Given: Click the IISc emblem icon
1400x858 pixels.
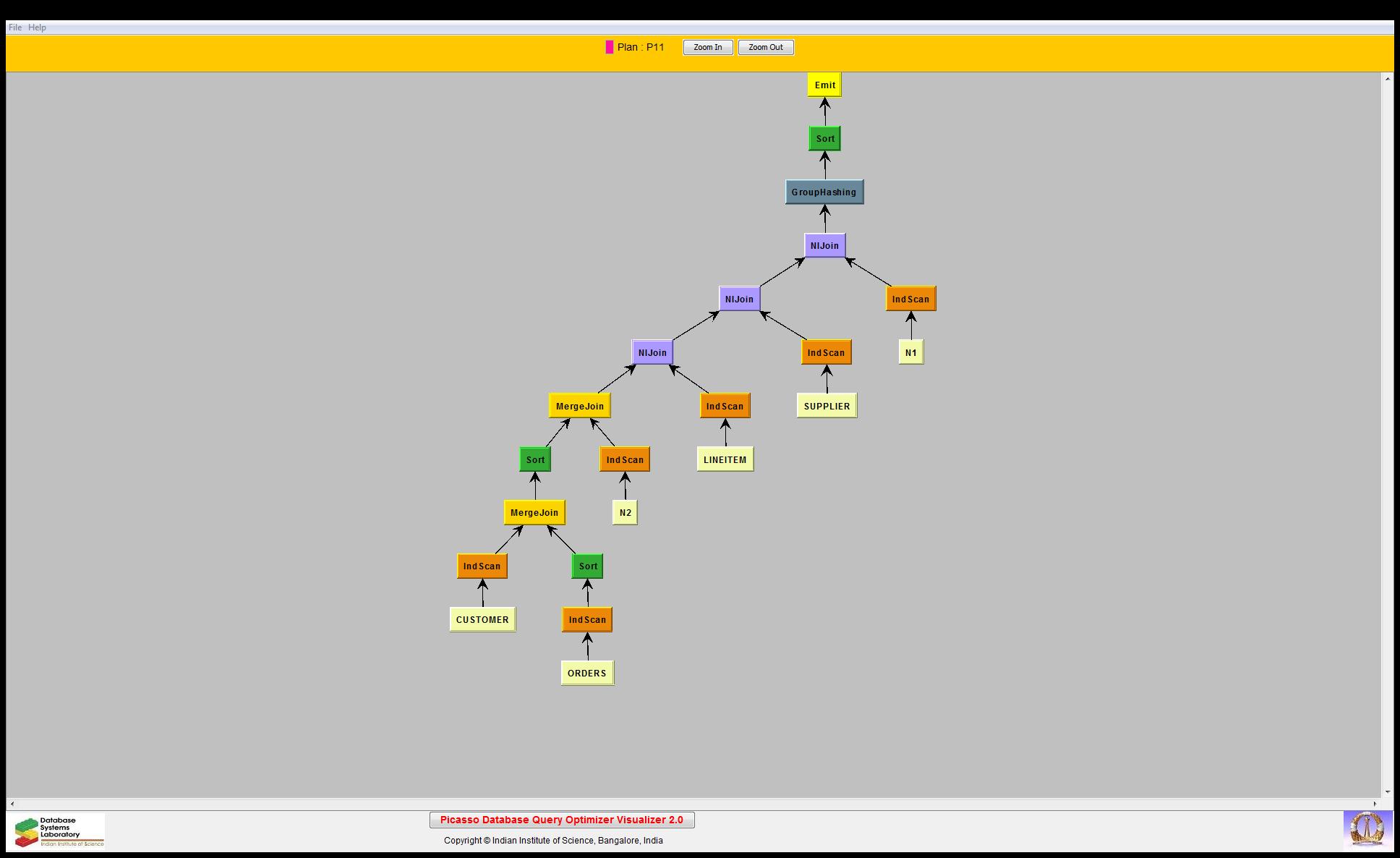Looking at the screenshot, I should point(1367,830).
